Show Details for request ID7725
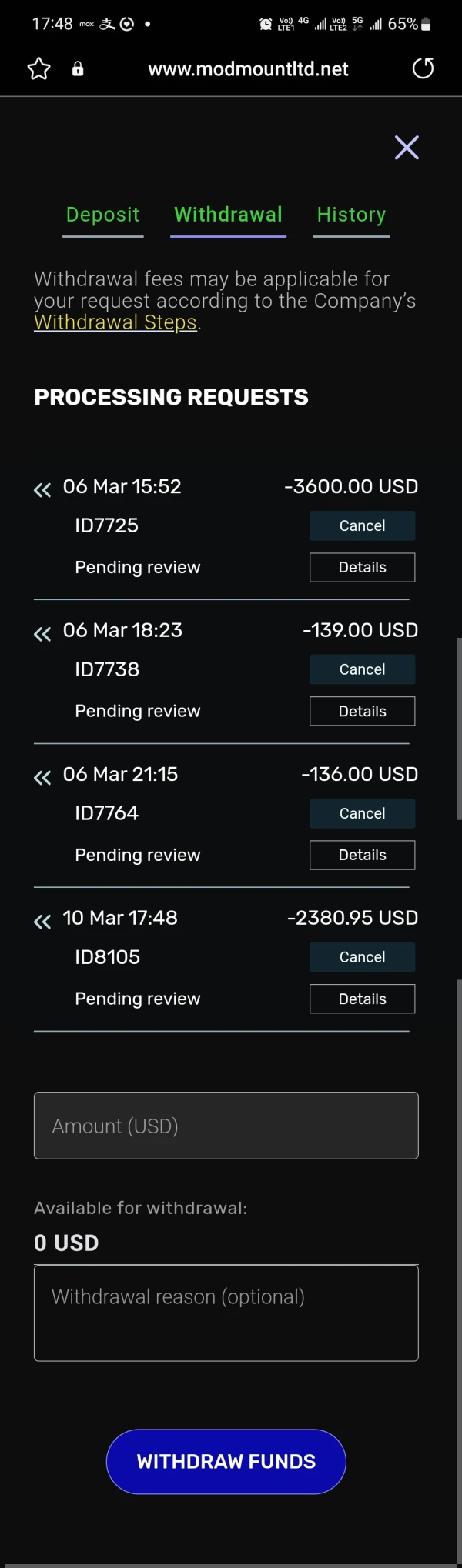The image size is (462, 1568). 362,567
